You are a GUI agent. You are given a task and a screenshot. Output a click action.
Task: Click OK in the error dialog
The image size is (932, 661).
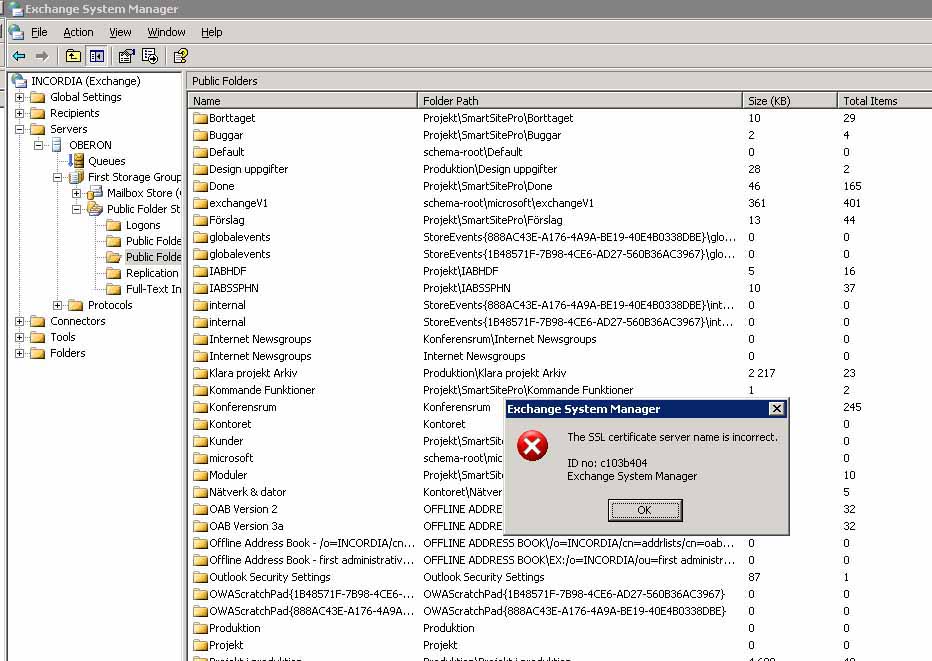click(x=645, y=510)
